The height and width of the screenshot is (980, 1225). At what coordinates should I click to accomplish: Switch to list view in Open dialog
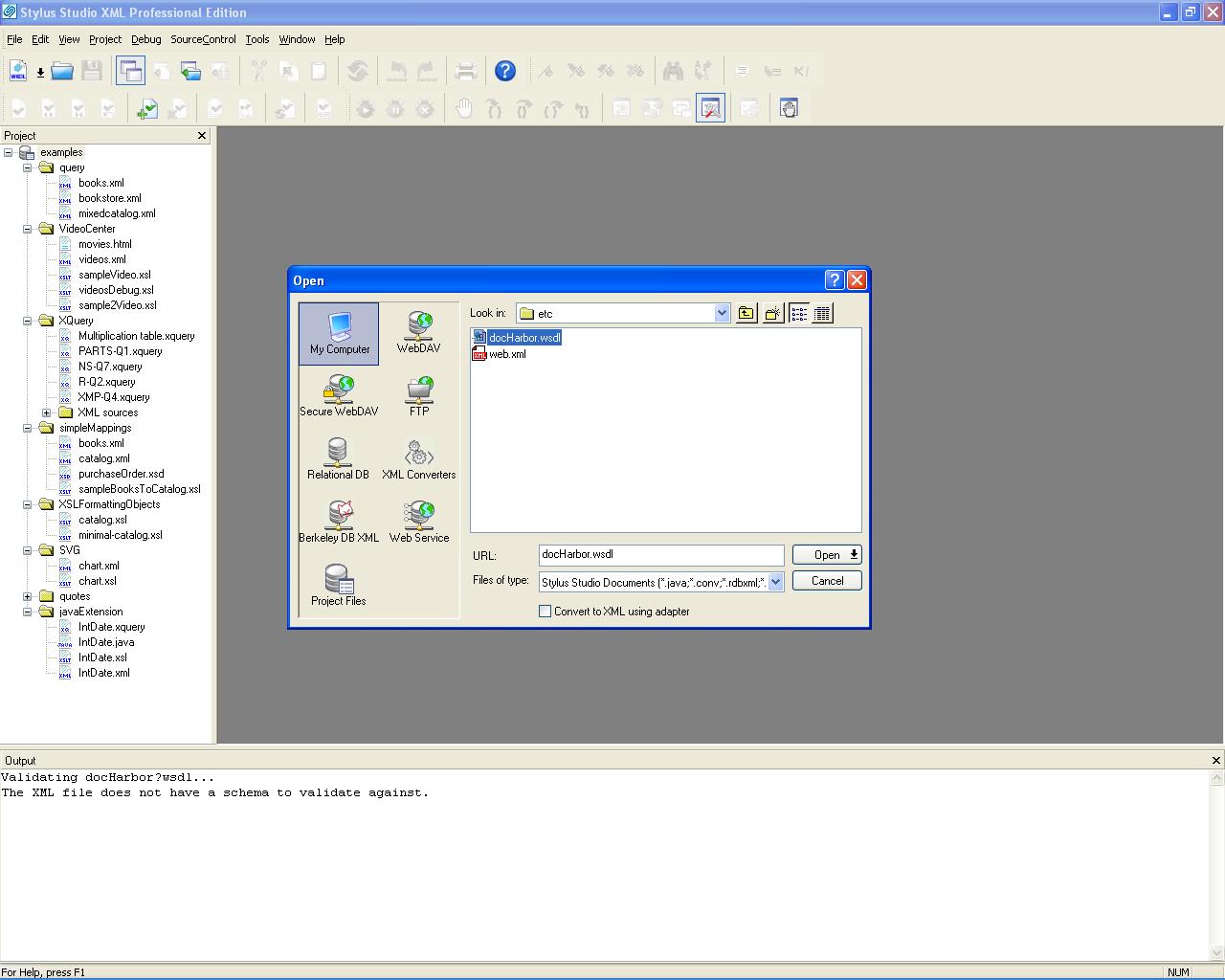tap(798, 313)
